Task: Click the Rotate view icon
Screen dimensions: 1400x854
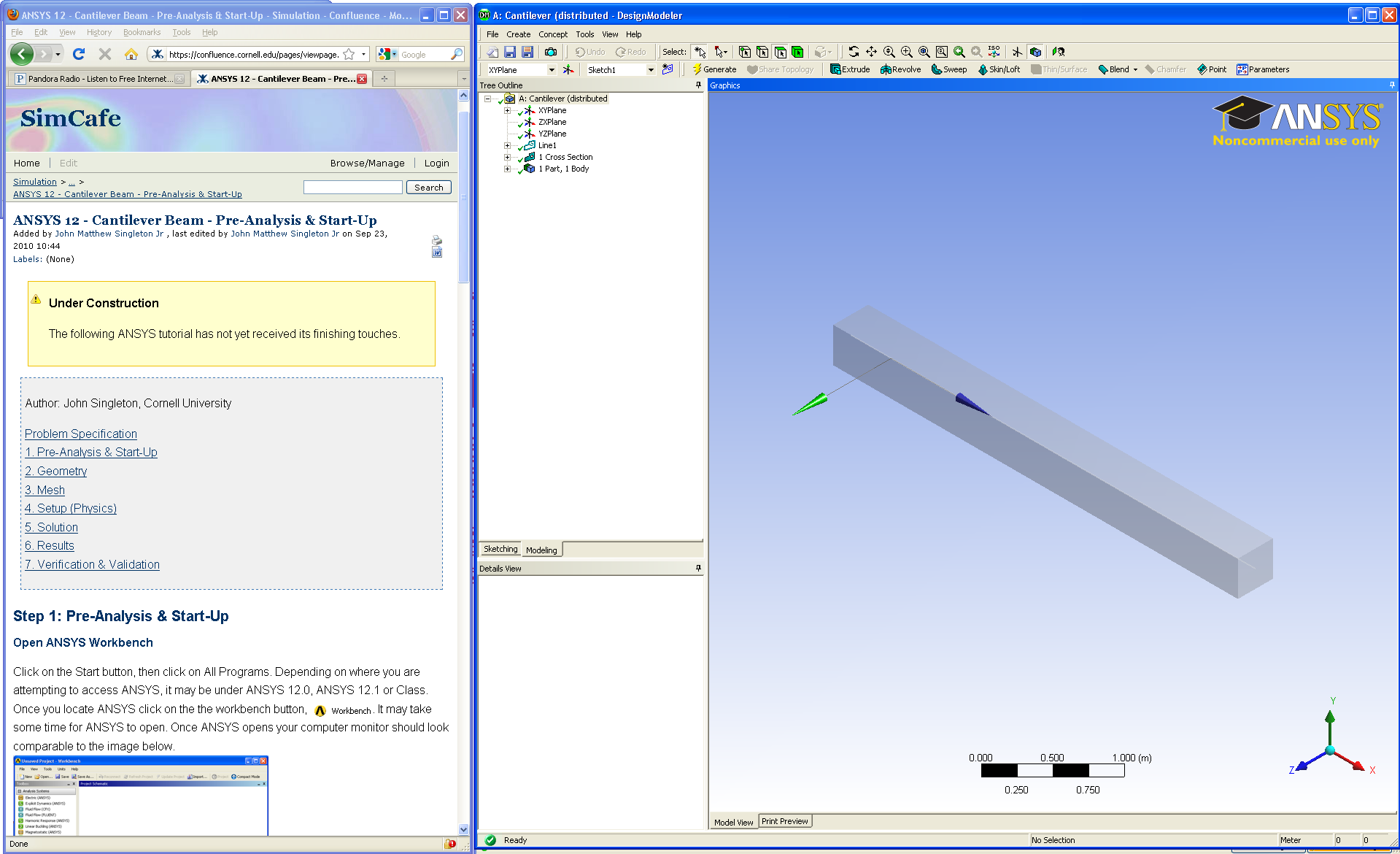Action: point(854,52)
